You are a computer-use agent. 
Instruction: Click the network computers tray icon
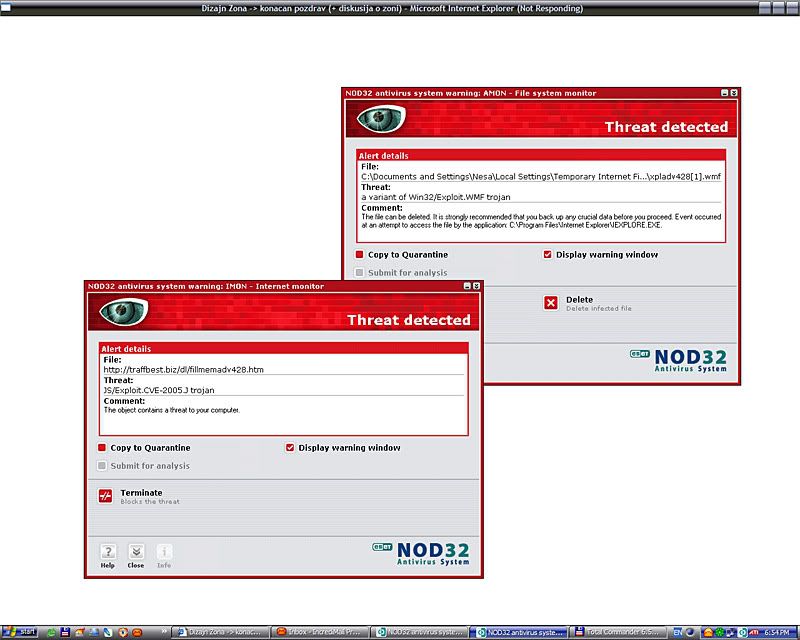731,632
